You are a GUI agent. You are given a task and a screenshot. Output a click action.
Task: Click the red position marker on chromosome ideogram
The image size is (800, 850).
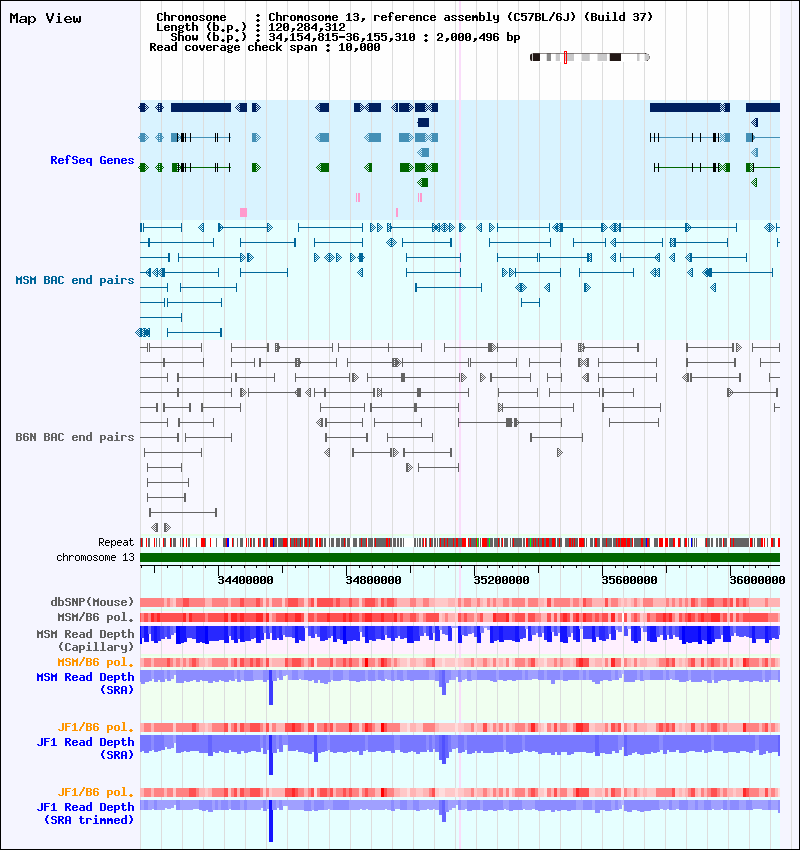(565, 57)
